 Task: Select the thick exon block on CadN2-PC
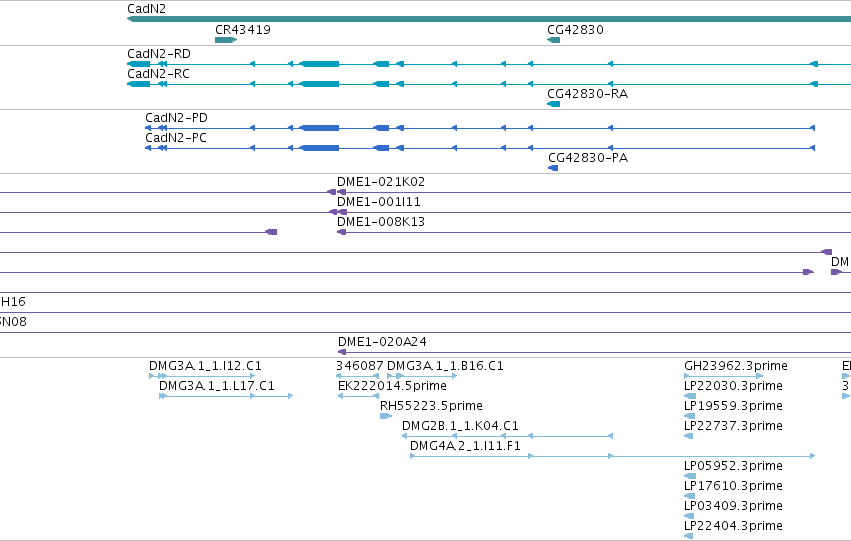click(x=319, y=148)
